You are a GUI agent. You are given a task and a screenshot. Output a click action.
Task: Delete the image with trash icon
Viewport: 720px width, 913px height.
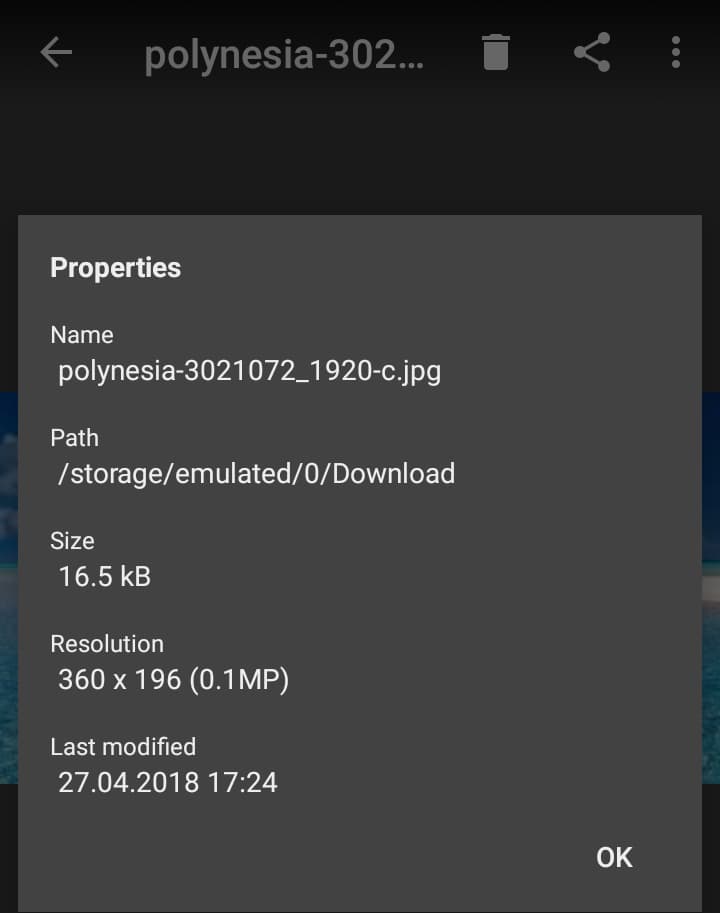click(x=496, y=53)
